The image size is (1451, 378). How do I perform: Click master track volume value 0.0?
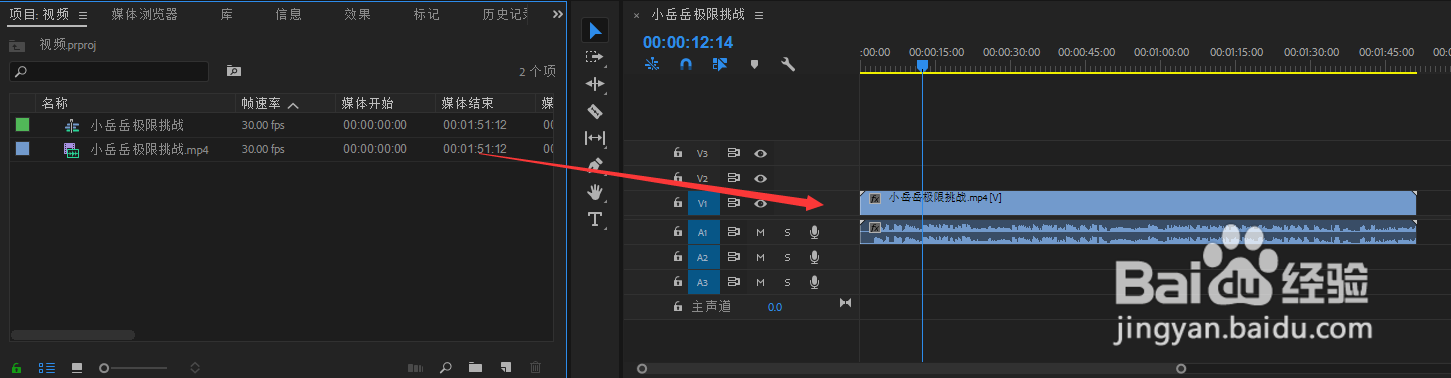(x=775, y=307)
